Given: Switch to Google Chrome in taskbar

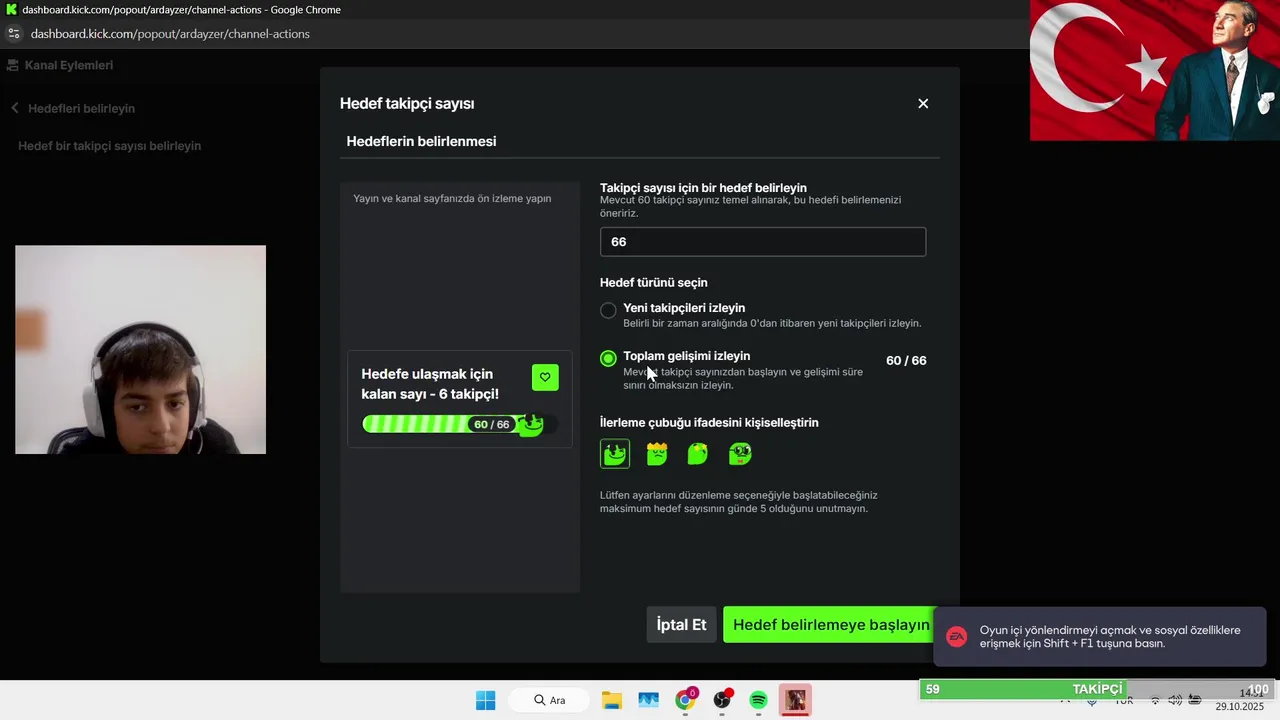Looking at the screenshot, I should pyautogui.click(x=685, y=700).
